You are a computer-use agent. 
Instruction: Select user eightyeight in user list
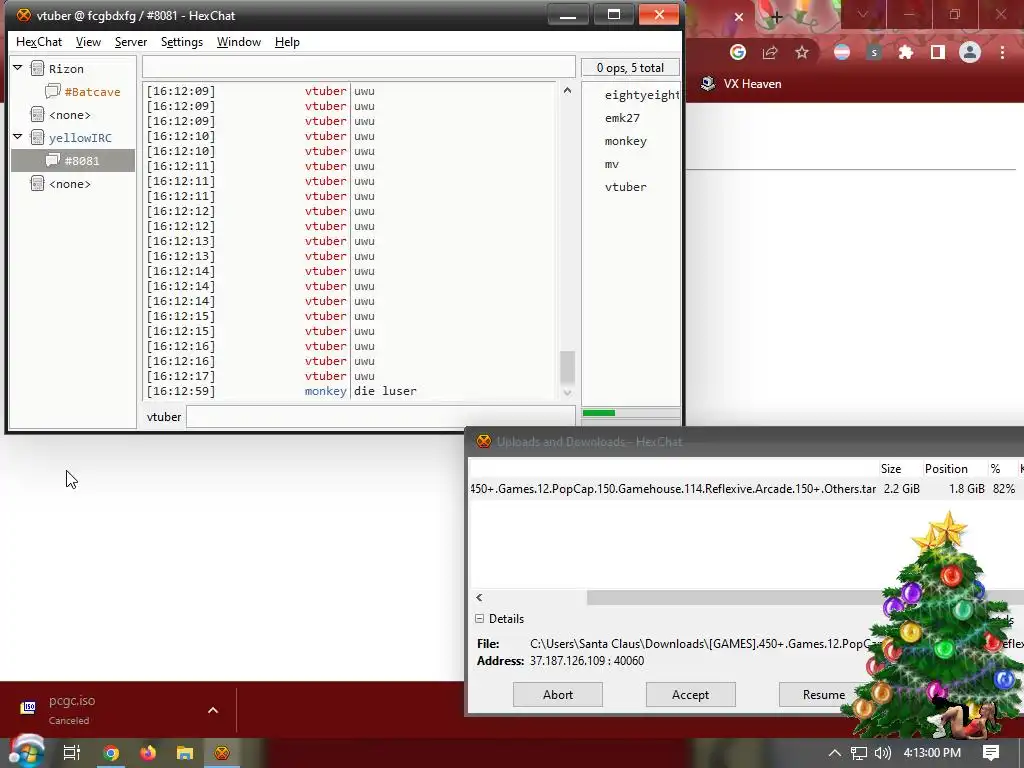click(x=642, y=95)
